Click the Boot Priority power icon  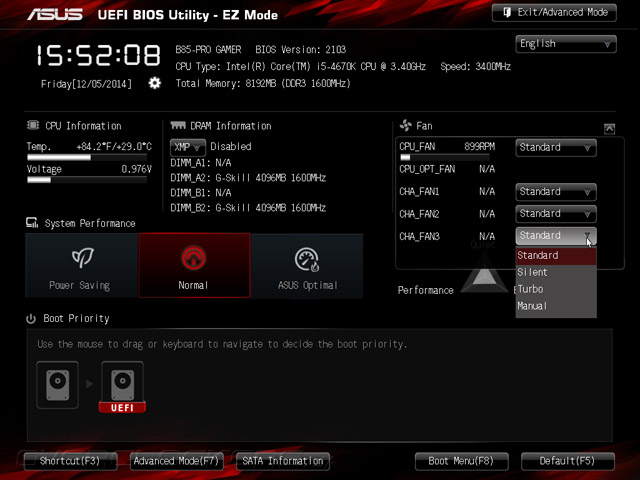[x=31, y=318]
